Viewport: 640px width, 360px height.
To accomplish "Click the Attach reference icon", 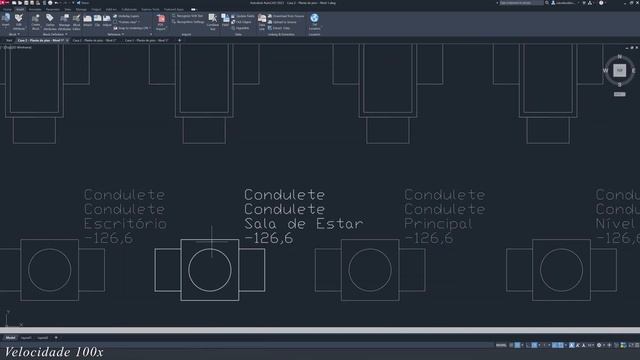I will click(87, 20).
